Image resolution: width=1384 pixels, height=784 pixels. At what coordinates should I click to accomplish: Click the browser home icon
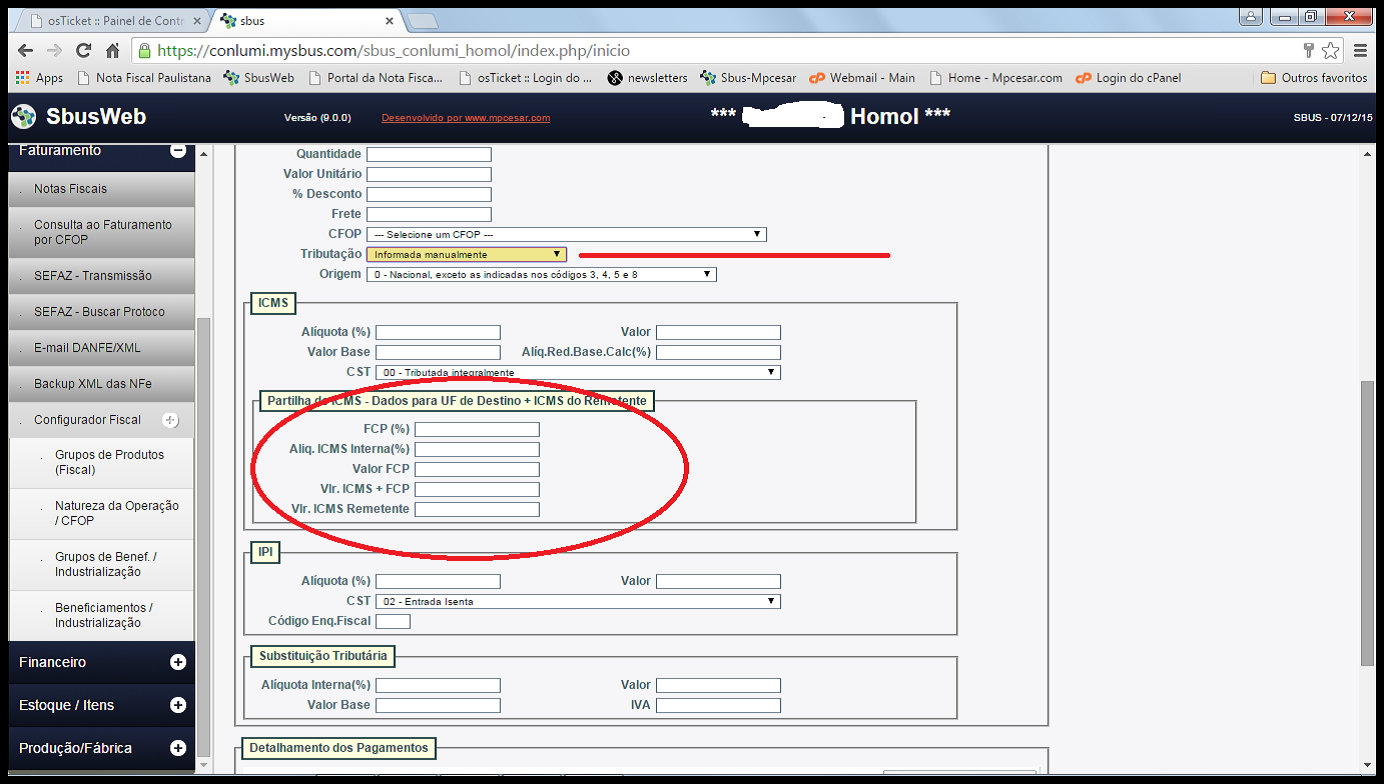(x=113, y=50)
